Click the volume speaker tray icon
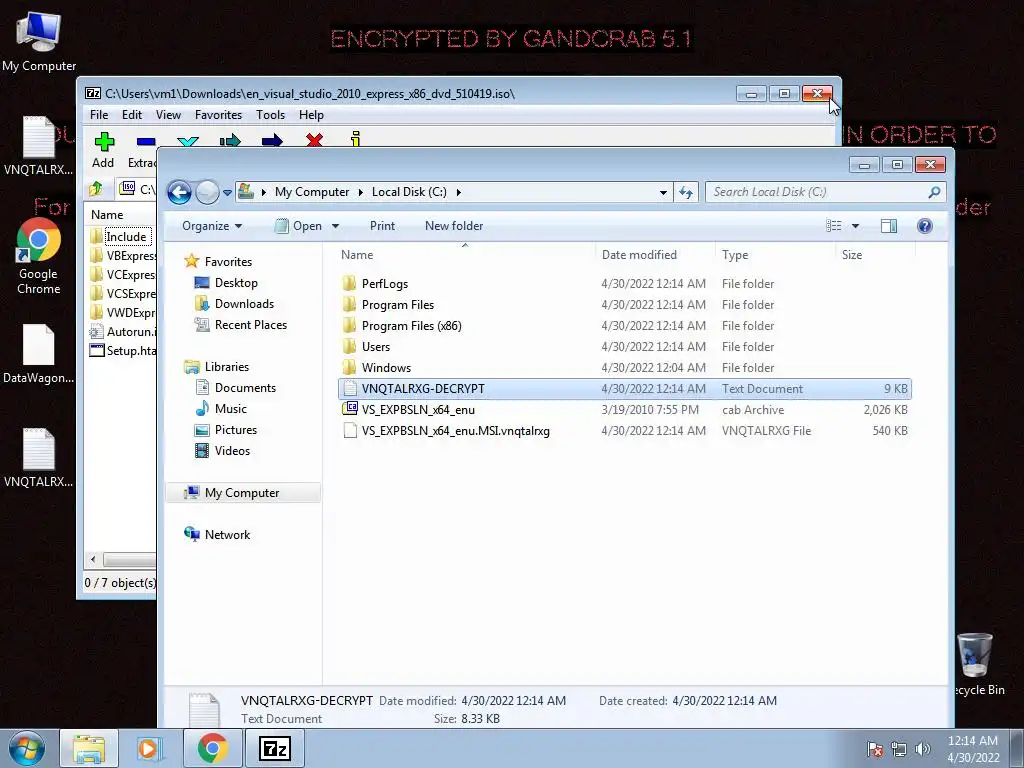The height and width of the screenshot is (768, 1024). click(923, 749)
